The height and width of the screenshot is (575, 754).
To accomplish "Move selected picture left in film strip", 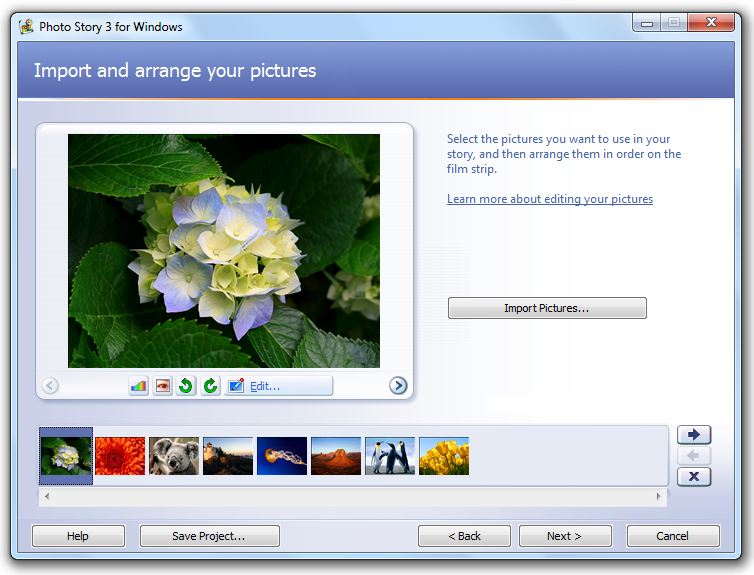I will pos(694,455).
